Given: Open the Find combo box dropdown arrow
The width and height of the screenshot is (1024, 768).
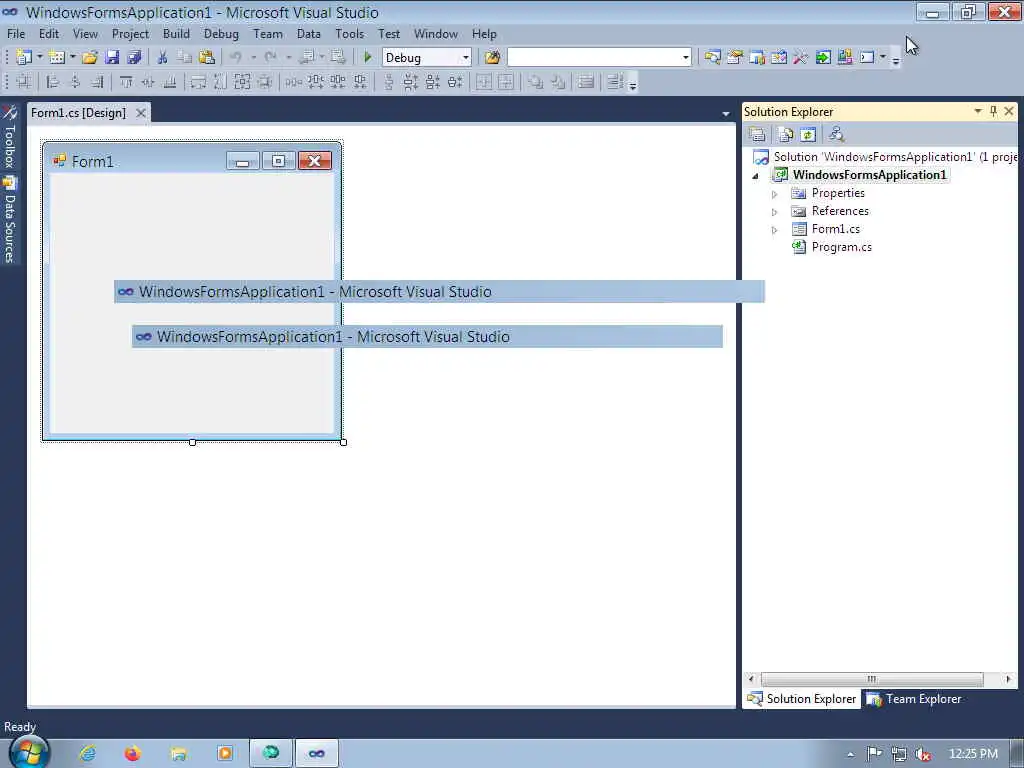Looking at the screenshot, I should [x=685, y=57].
